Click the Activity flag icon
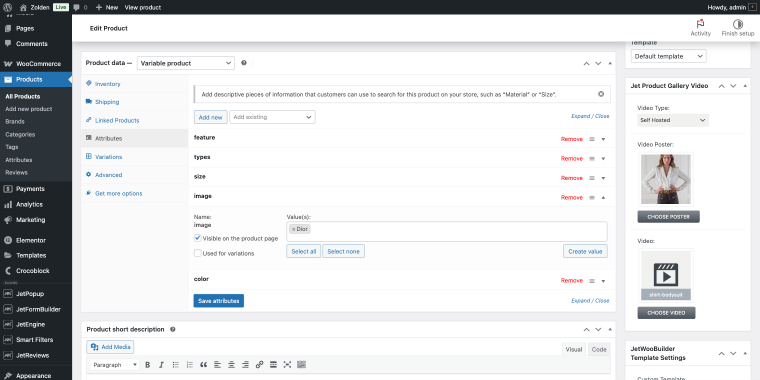This screenshot has width=760, height=380. click(x=700, y=24)
